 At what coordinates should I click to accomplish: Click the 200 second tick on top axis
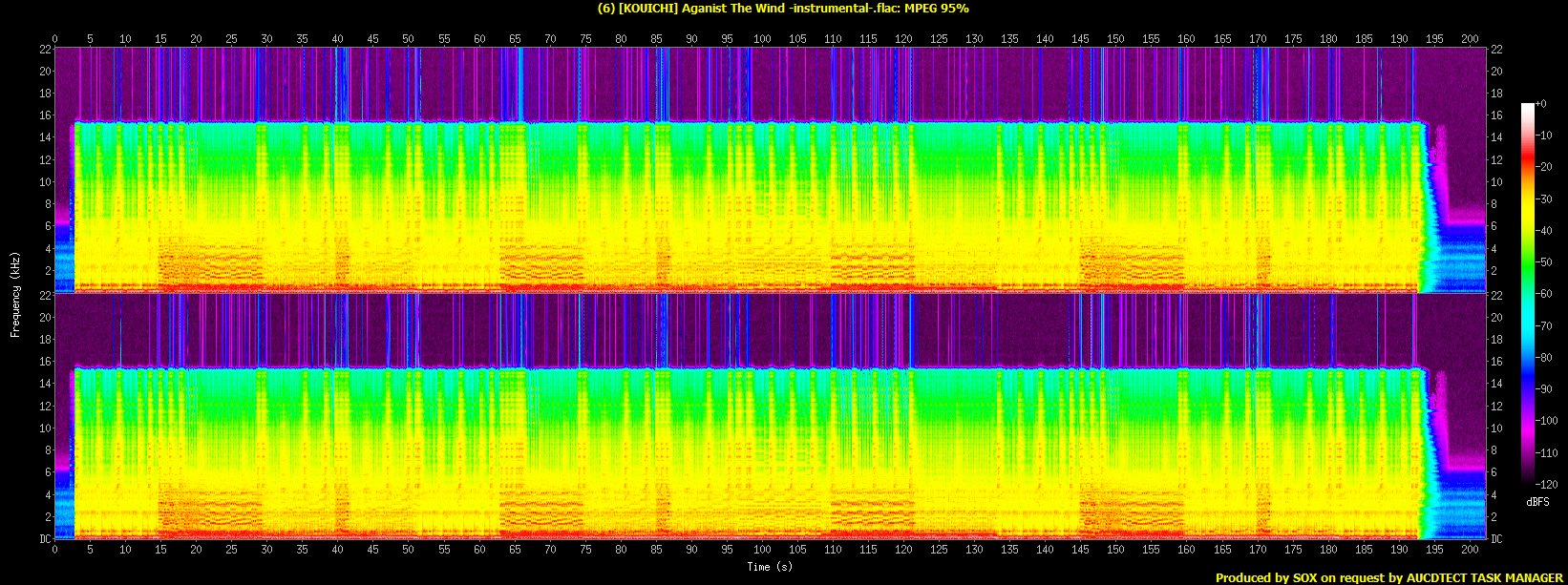point(1470,39)
